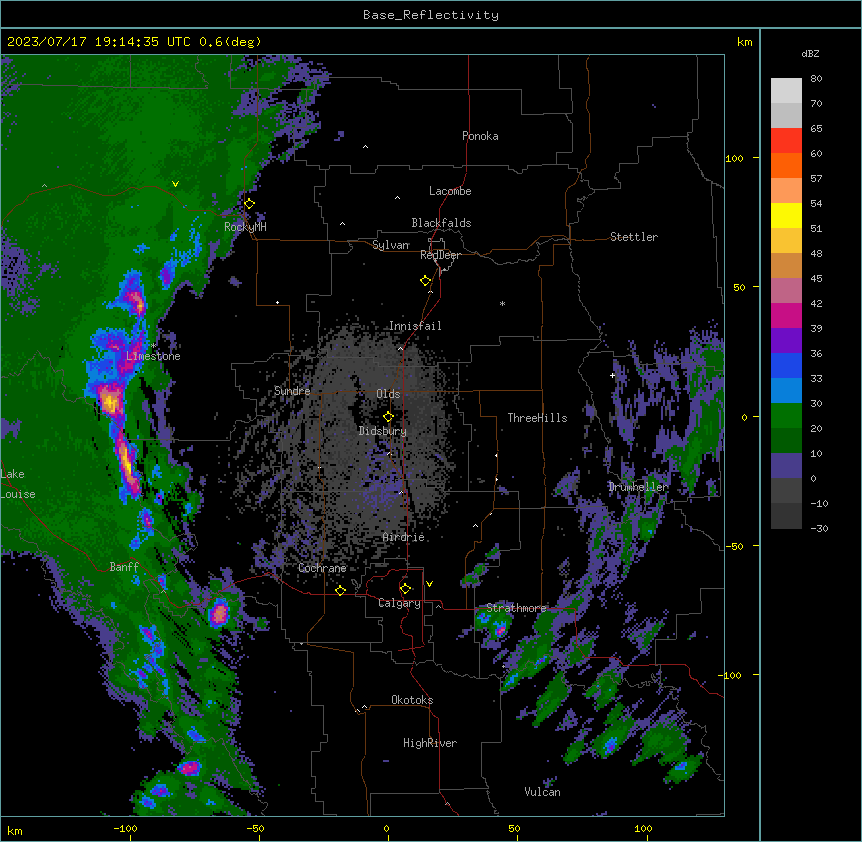Click the Limestone map label
This screenshot has height=842, width=862.
153,356
